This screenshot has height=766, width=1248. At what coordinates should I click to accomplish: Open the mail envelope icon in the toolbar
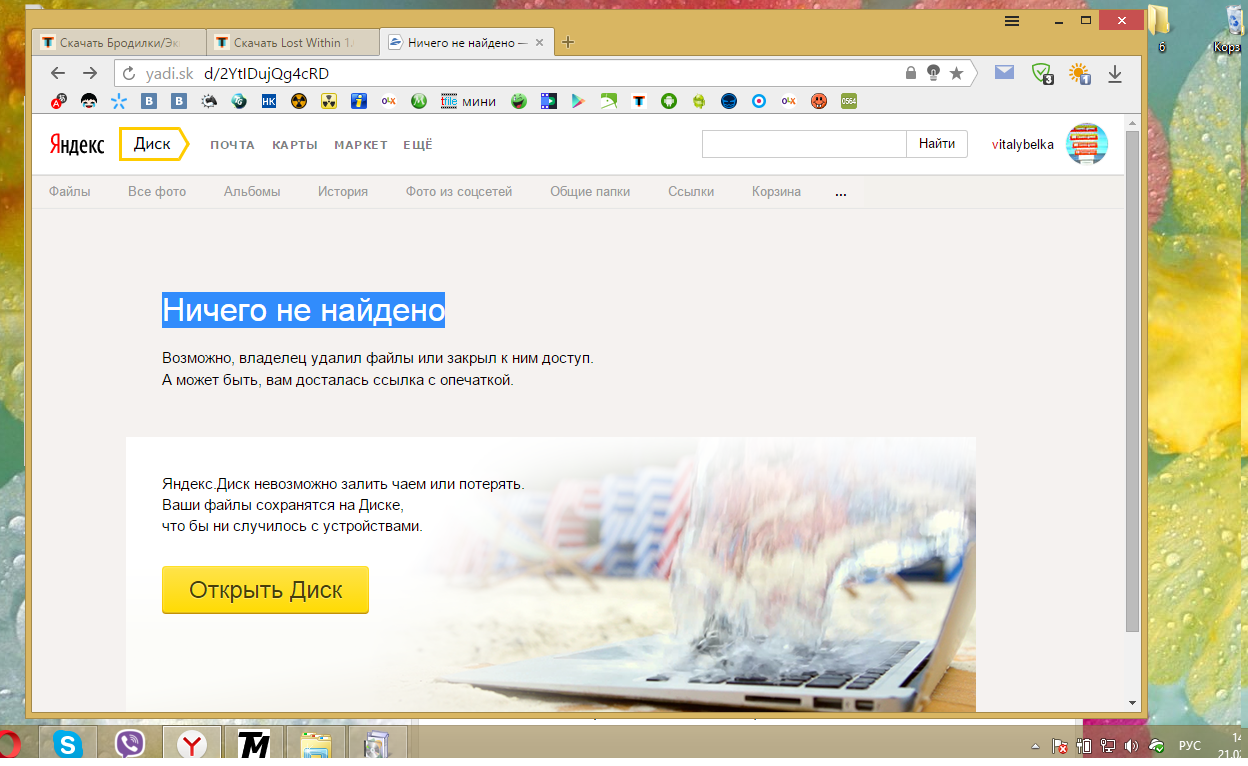click(x=1004, y=72)
